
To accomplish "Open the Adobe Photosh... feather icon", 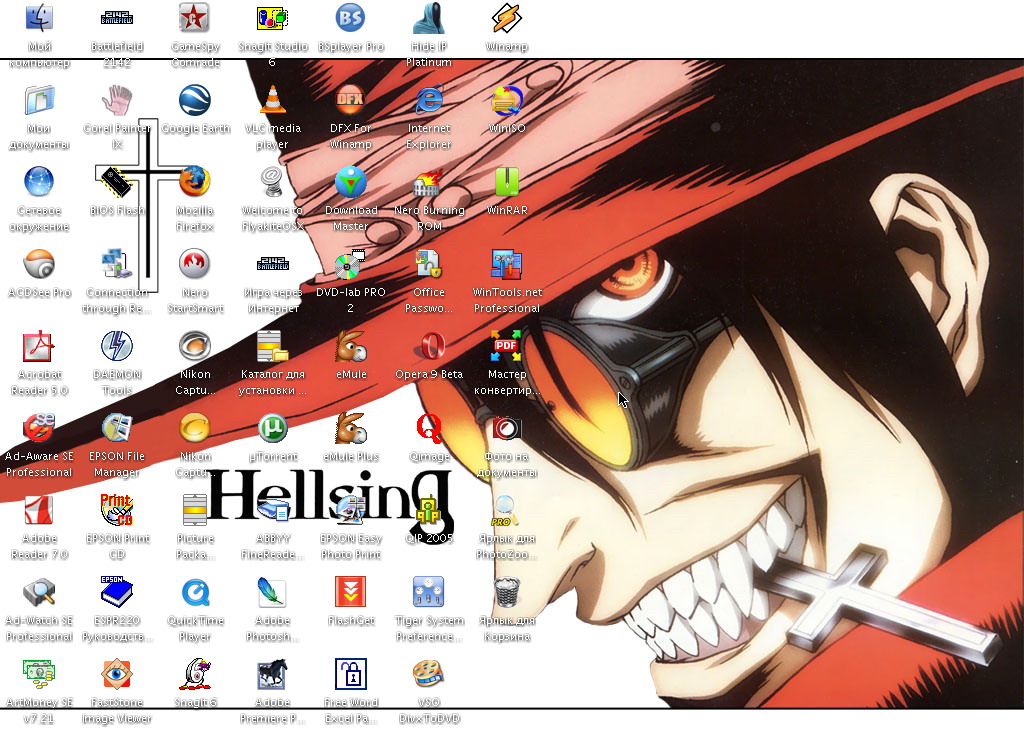I will click(x=272, y=592).
